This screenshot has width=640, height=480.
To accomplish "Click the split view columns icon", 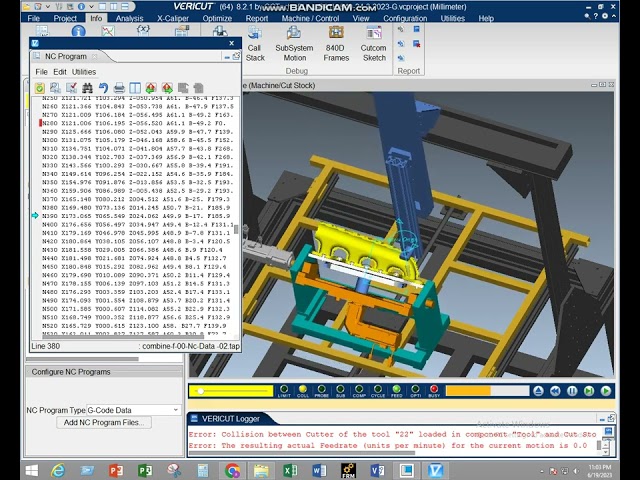I will point(135,88).
